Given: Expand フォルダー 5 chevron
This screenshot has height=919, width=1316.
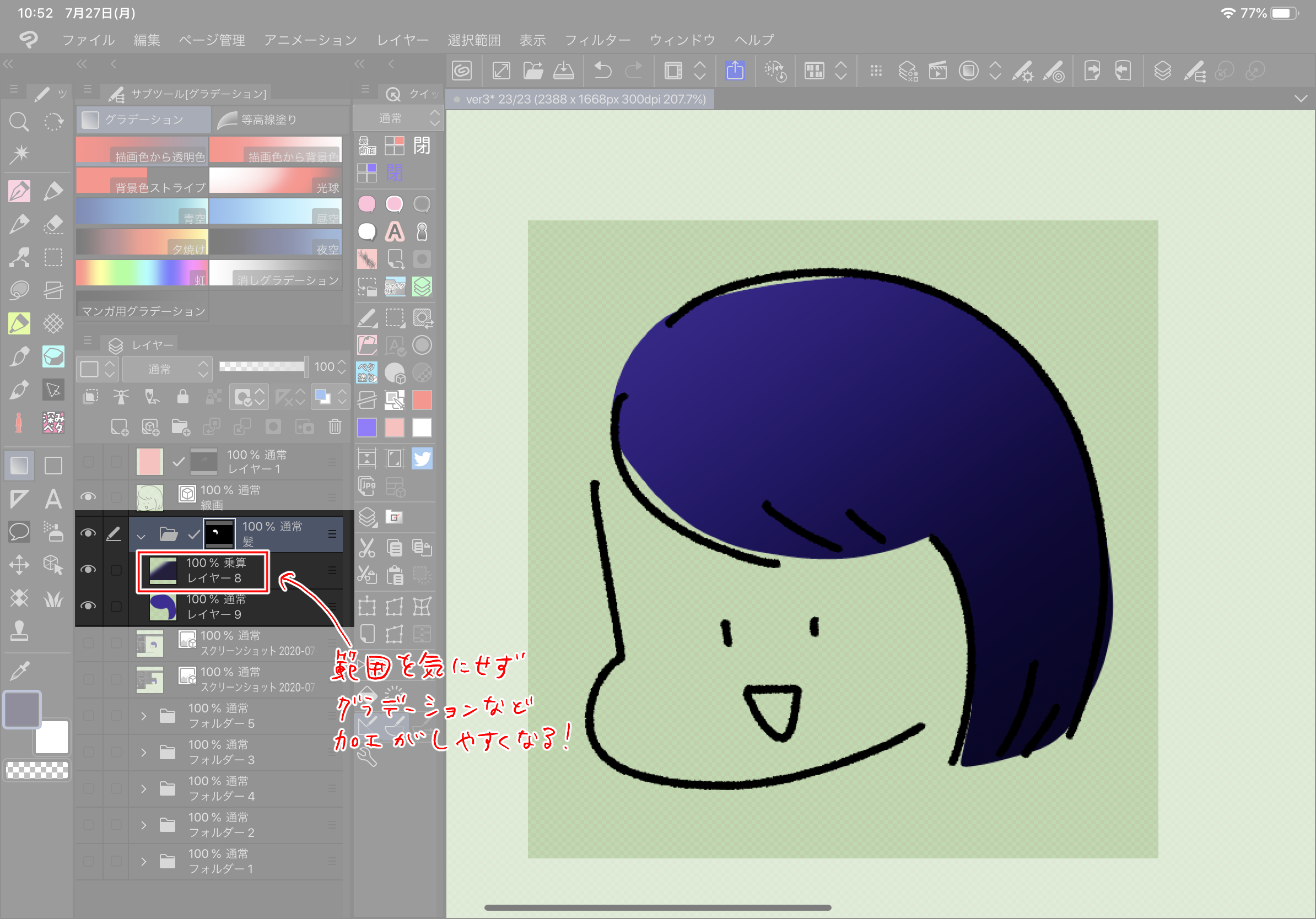Looking at the screenshot, I should (x=144, y=716).
